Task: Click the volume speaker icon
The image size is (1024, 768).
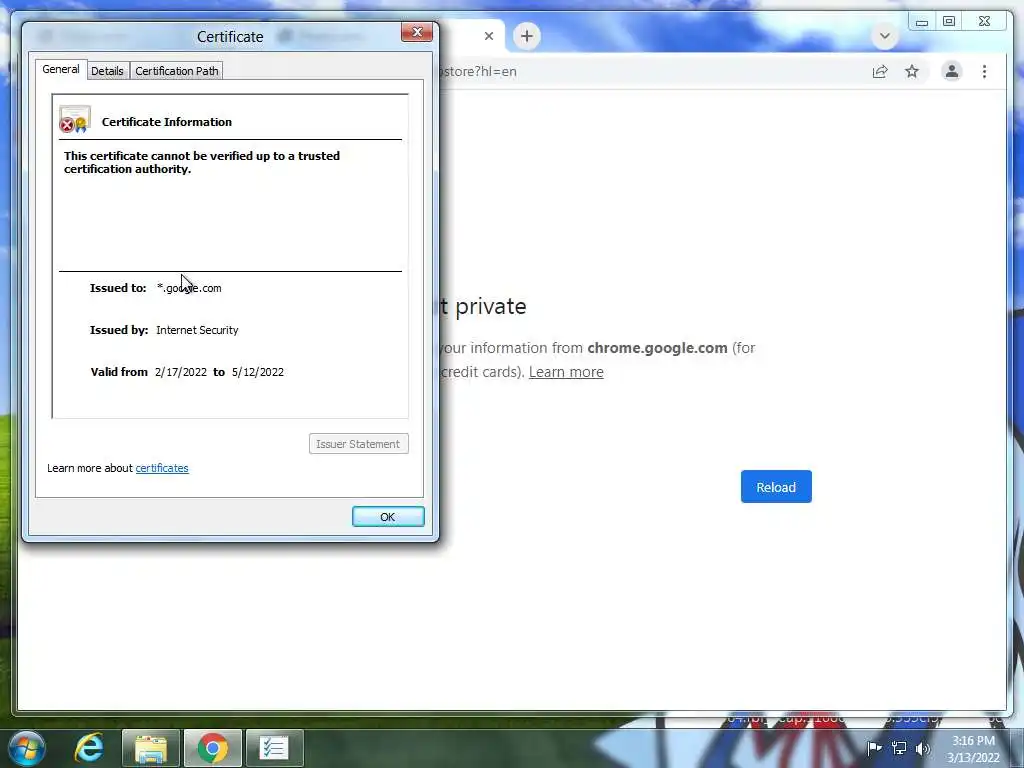Action: 923,748
